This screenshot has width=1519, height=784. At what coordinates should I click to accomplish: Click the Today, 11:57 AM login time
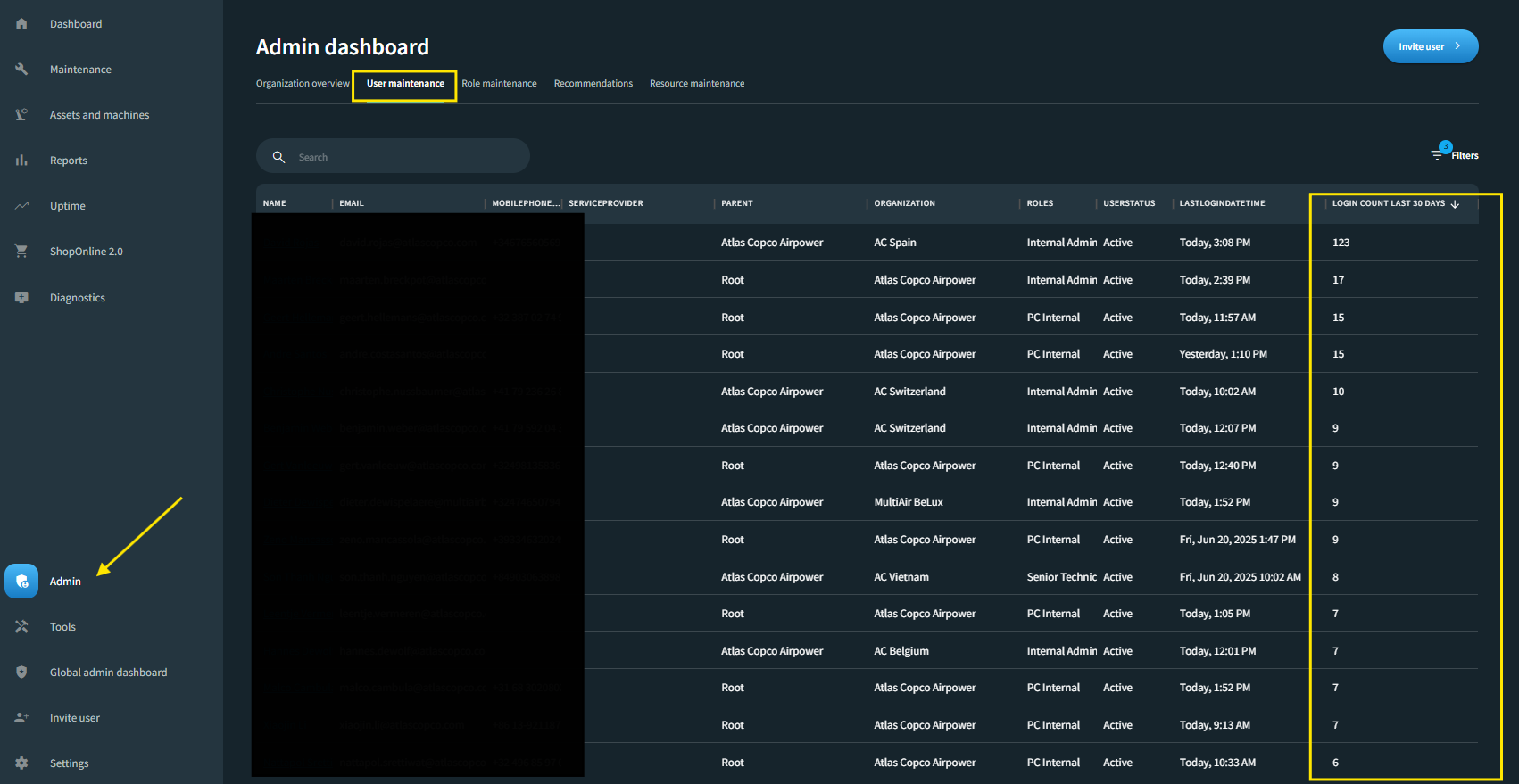pyautogui.click(x=1217, y=318)
